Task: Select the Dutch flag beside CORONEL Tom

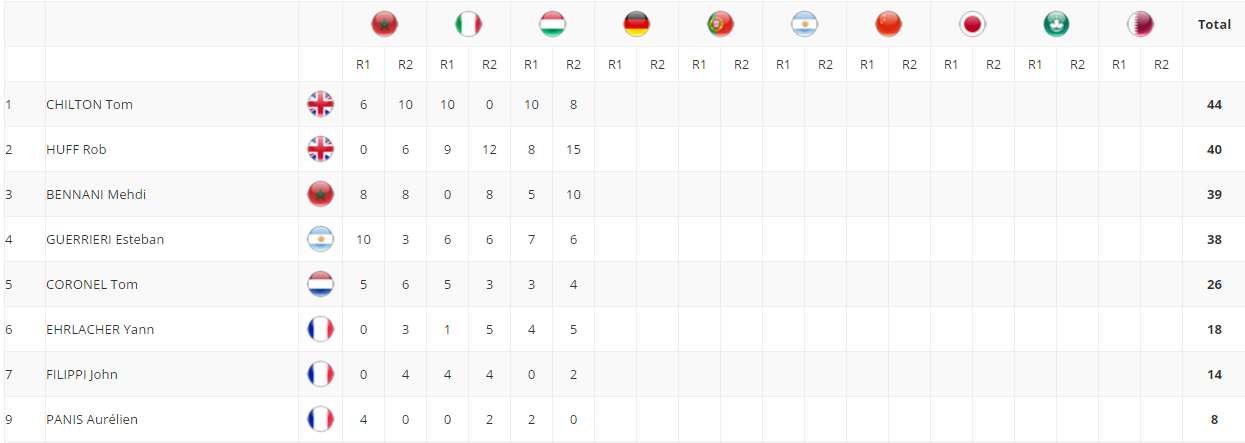Action: click(320, 284)
